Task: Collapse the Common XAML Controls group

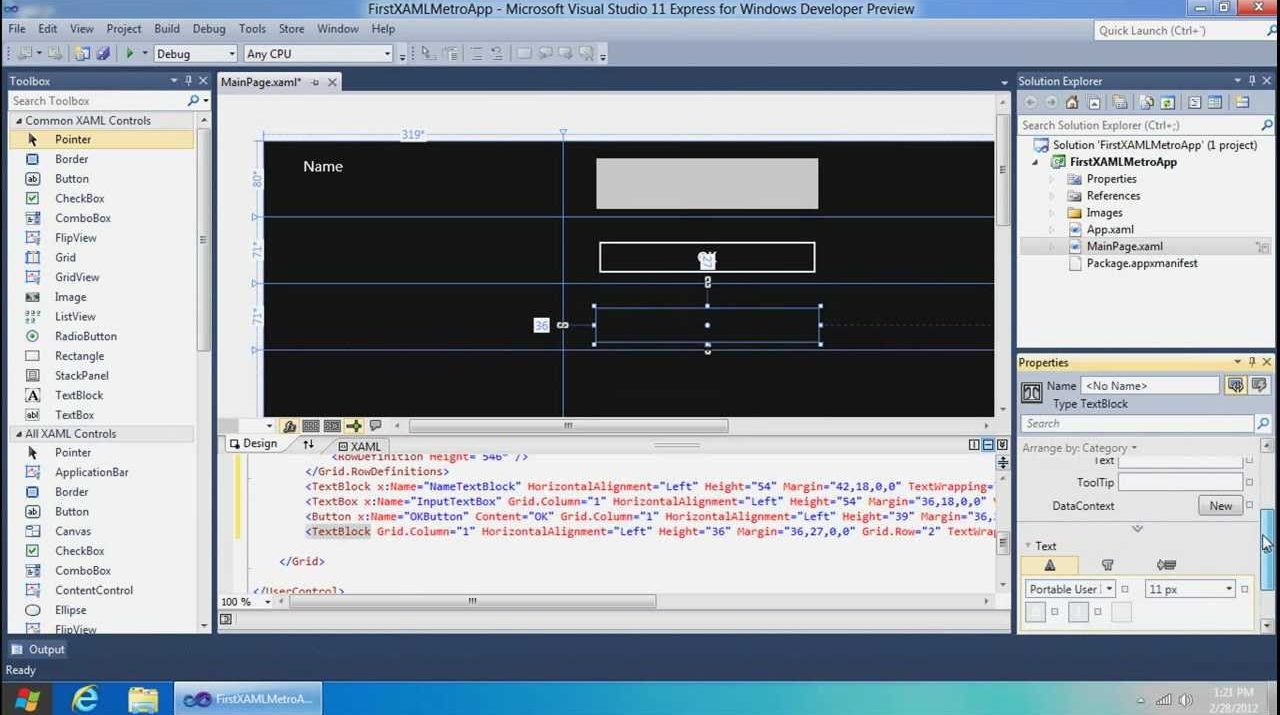Action: point(19,121)
